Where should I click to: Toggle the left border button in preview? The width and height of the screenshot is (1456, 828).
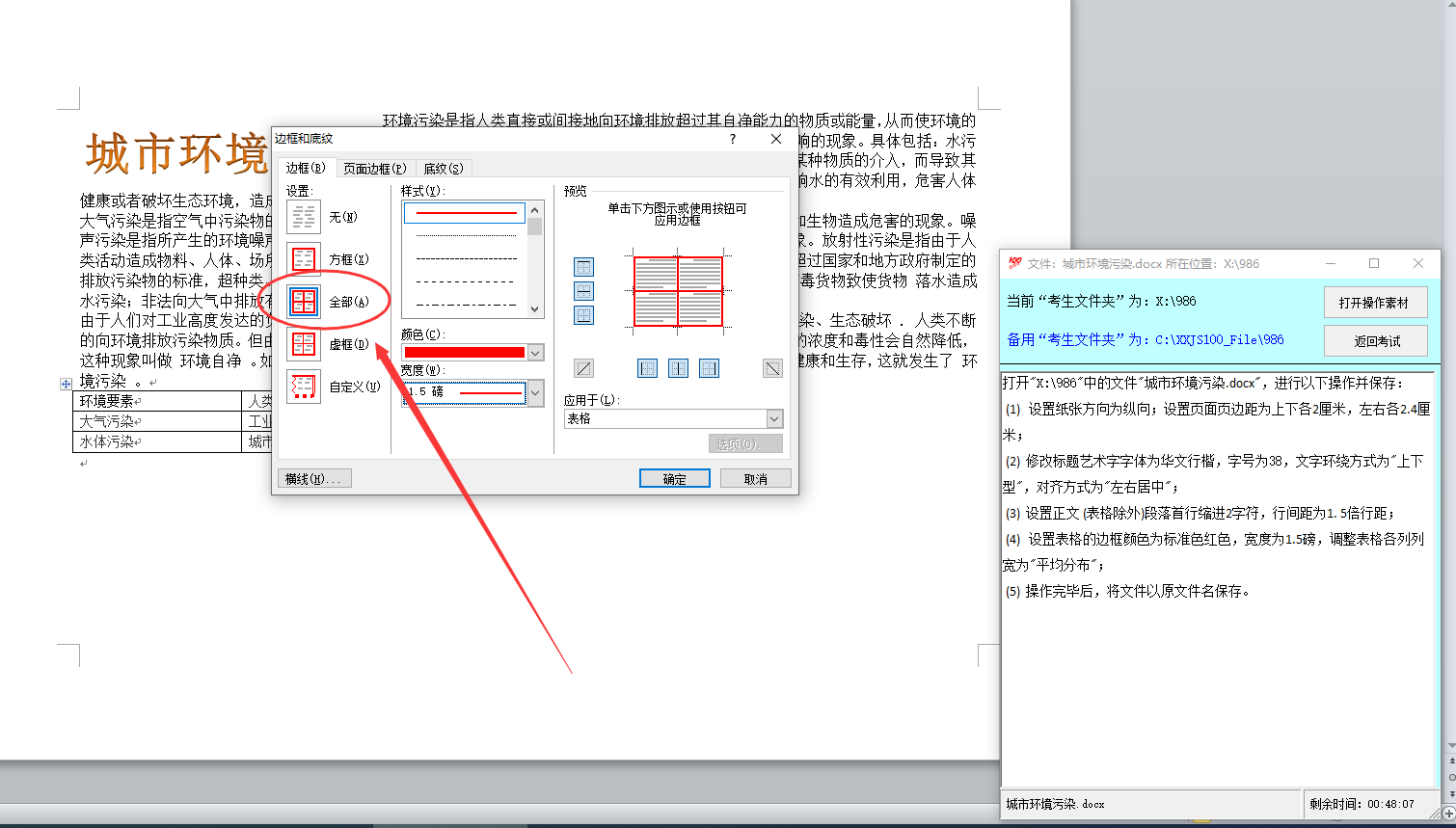point(648,367)
